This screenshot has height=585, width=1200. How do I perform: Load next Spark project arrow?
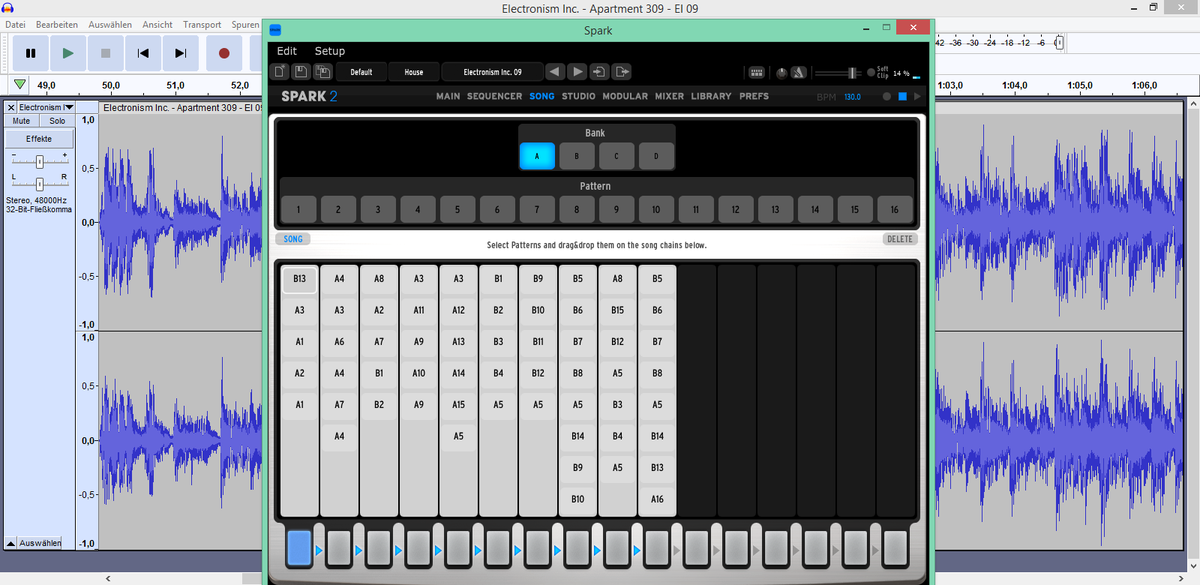(x=577, y=72)
